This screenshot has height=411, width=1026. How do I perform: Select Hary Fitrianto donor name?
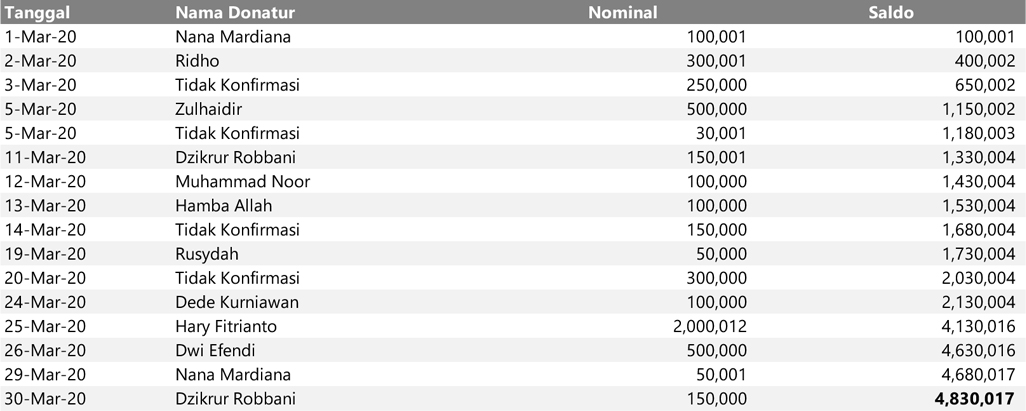(x=233, y=326)
